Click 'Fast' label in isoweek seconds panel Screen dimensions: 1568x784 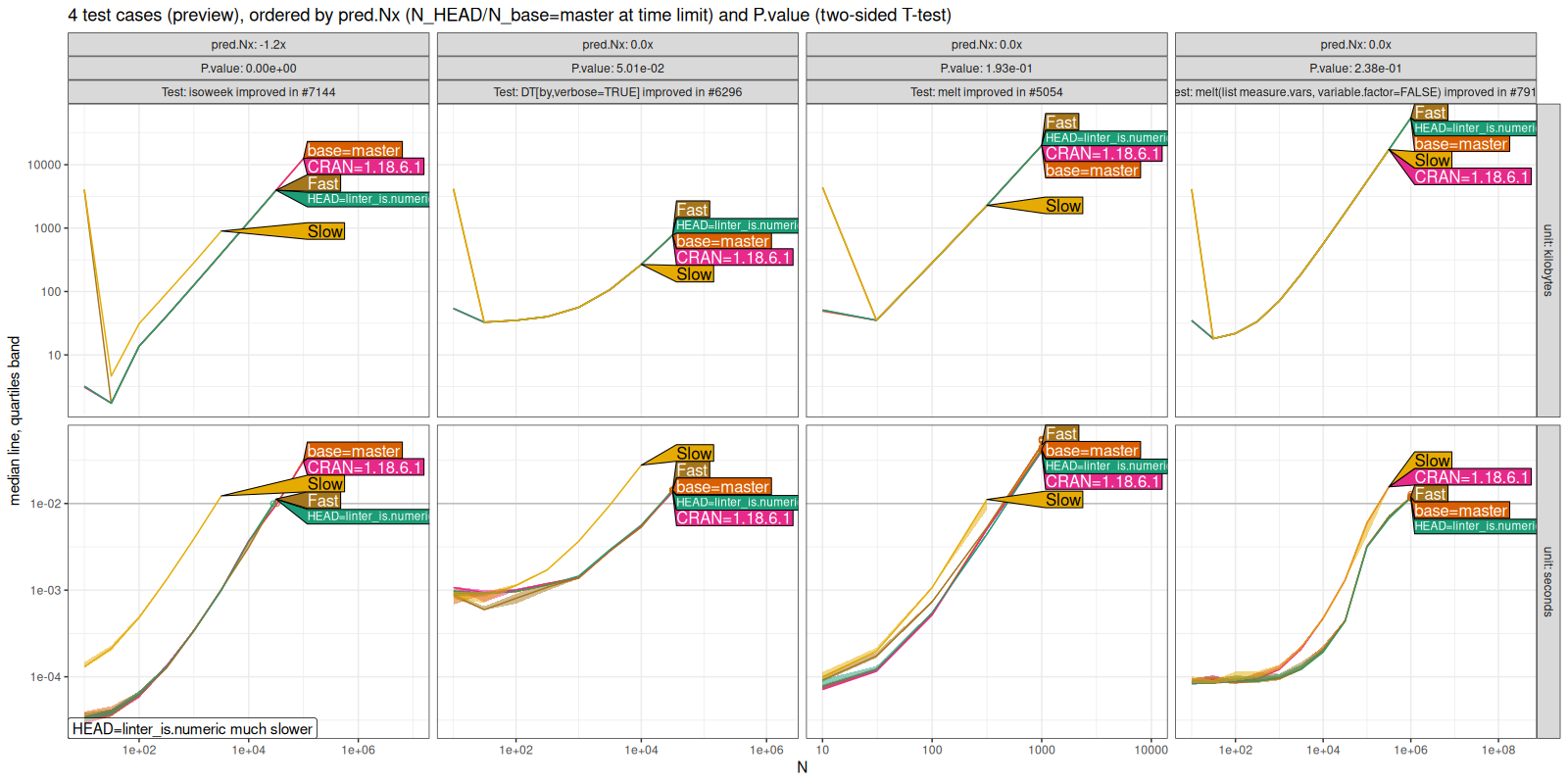tap(322, 501)
